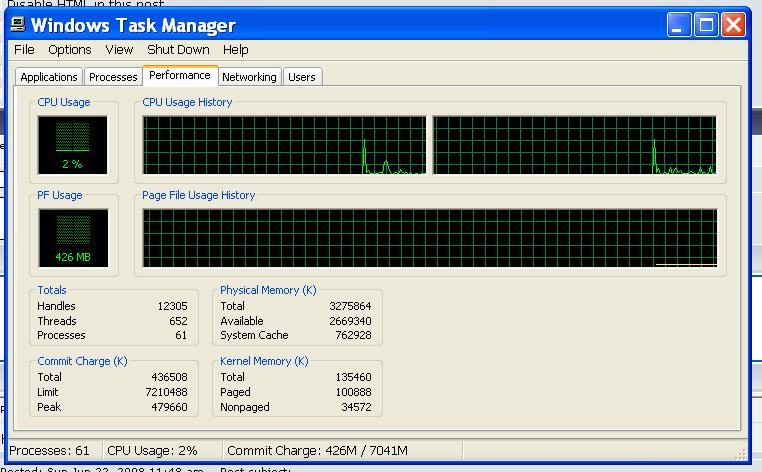The image size is (762, 472).
Task: Close the Windows Task Manager window
Action: pos(733,25)
